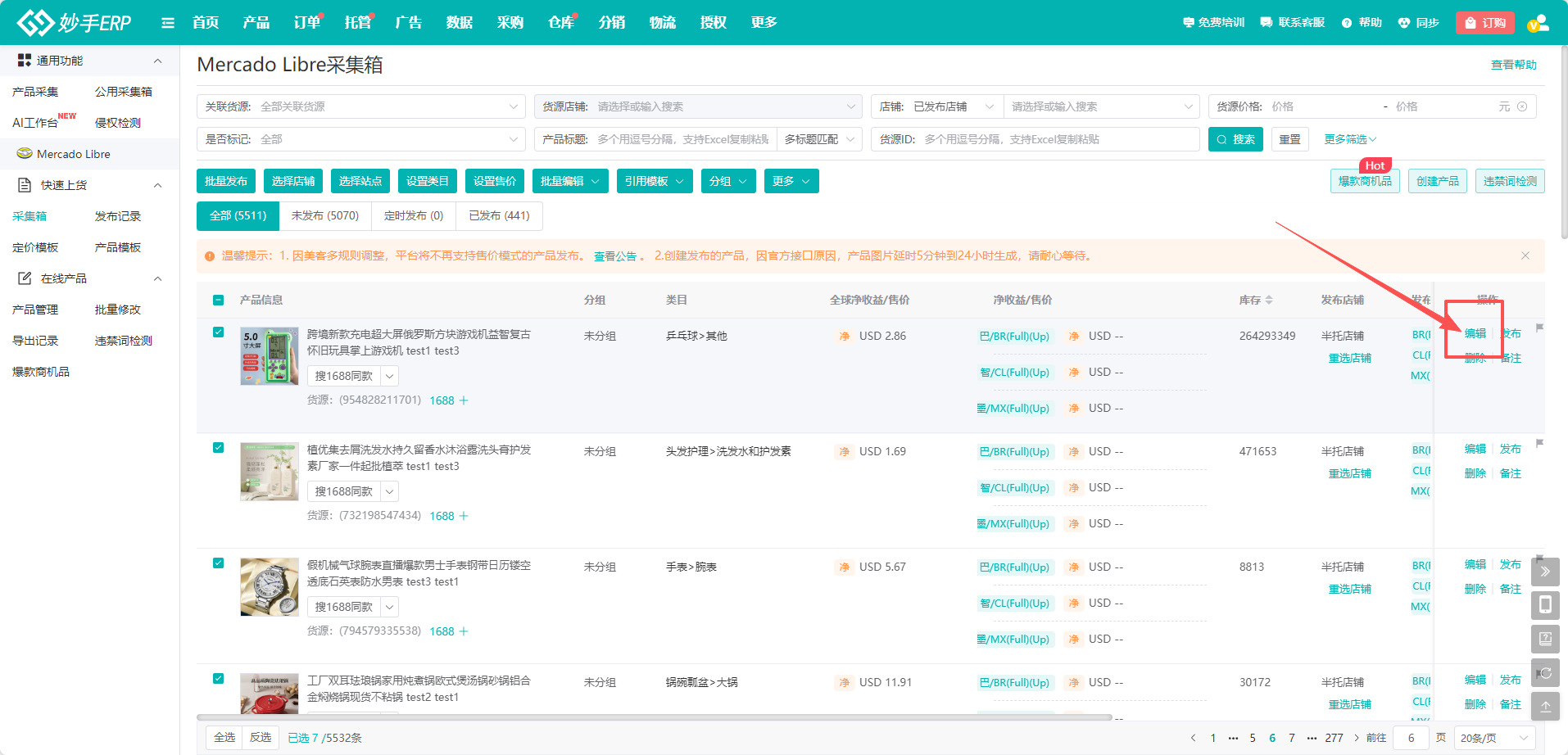Open the user account avatar icon
Screen dimensions: 1568x755
pos(1538,23)
